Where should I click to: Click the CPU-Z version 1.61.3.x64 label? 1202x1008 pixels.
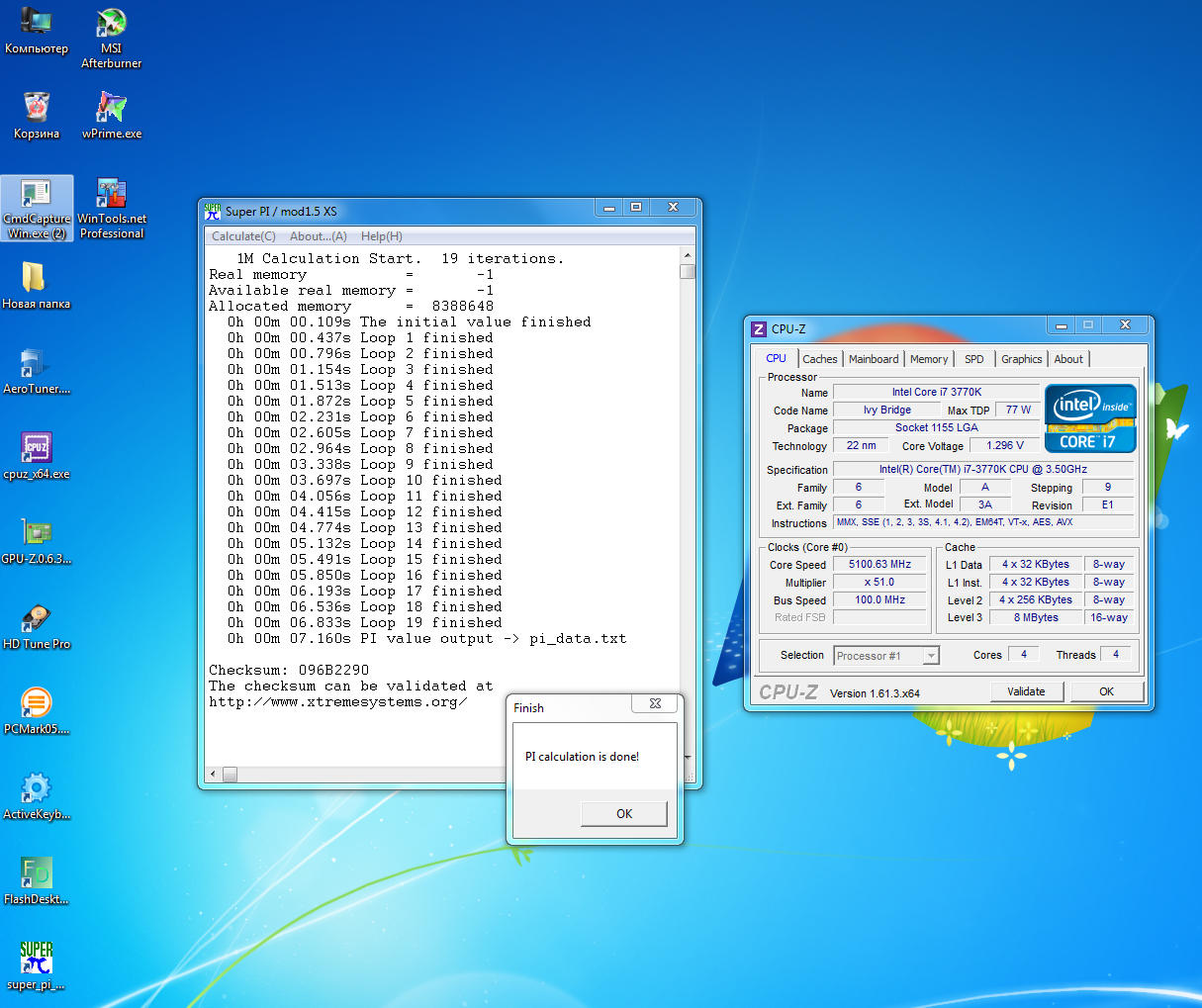coord(875,693)
